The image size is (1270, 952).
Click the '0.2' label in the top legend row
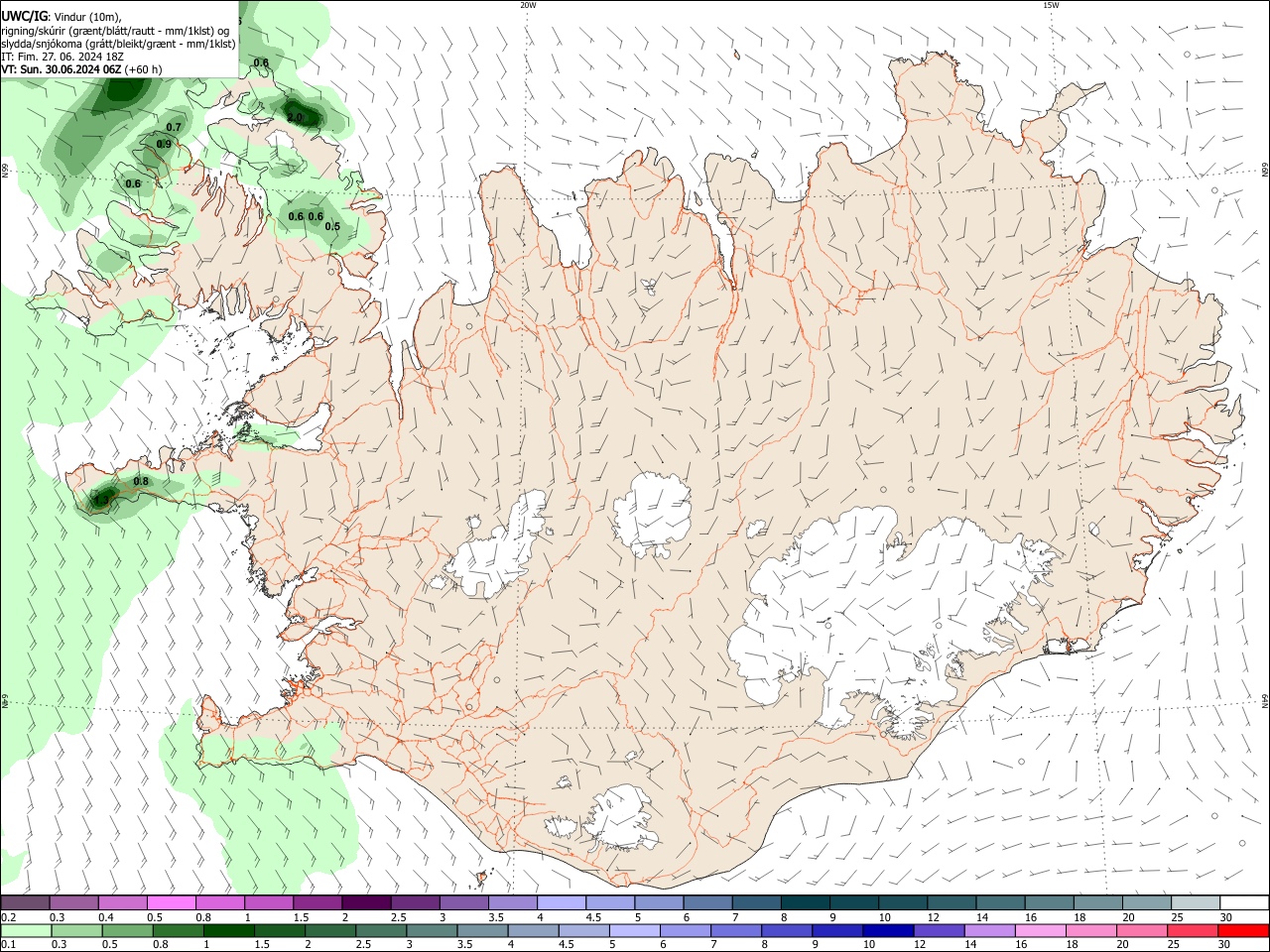coord(7,917)
